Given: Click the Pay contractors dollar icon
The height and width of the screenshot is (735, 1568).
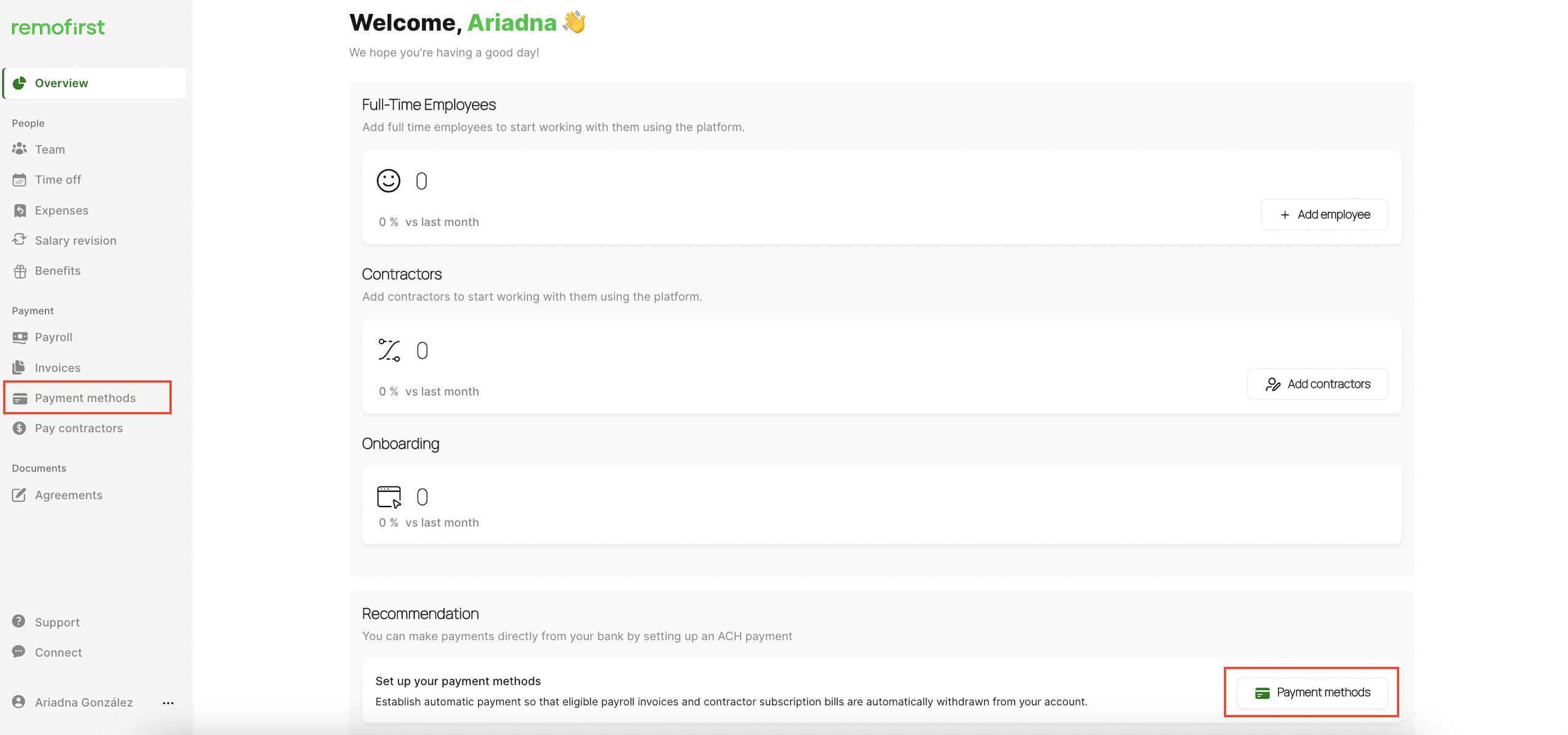Looking at the screenshot, I should coord(19,428).
